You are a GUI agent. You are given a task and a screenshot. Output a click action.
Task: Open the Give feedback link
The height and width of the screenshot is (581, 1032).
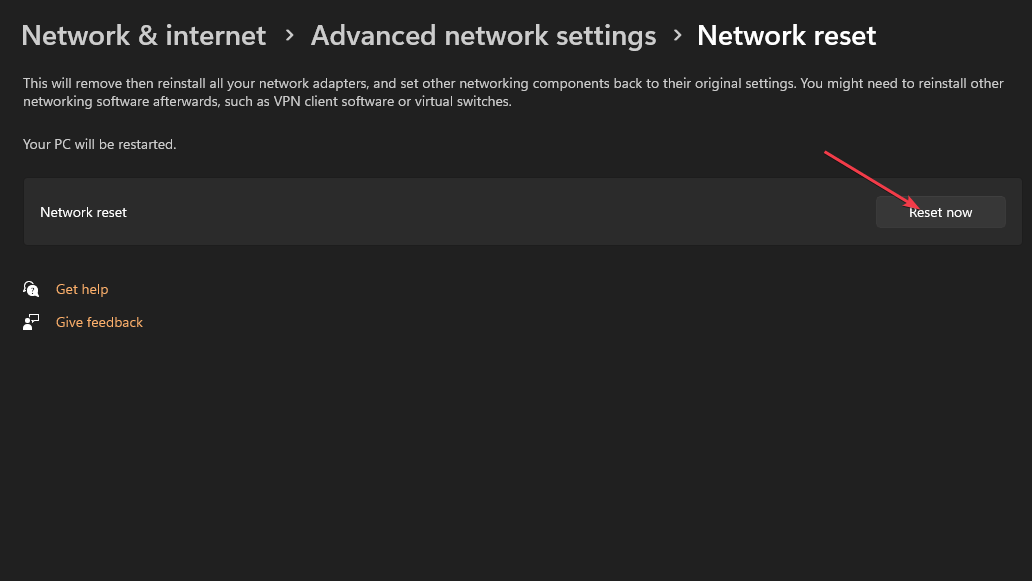[99, 321]
